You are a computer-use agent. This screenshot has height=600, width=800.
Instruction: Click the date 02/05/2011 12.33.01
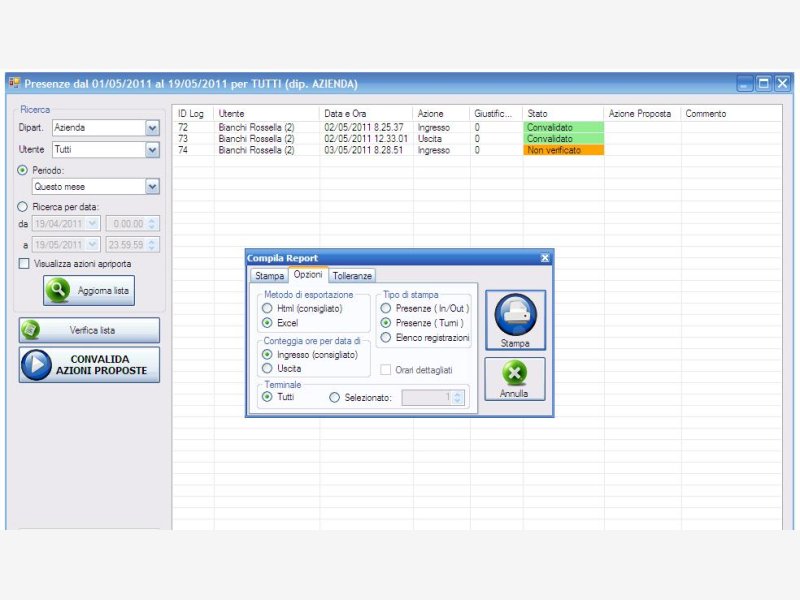pos(366,138)
